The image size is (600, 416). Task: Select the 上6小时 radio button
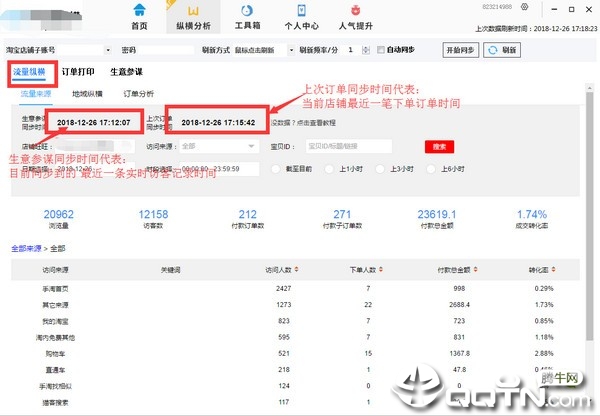pos(431,169)
